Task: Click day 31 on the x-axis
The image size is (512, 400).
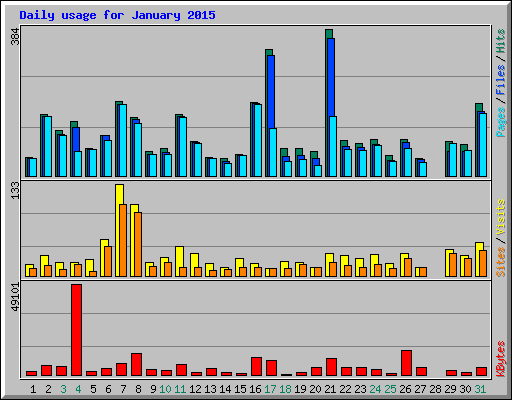Action: click(480, 389)
